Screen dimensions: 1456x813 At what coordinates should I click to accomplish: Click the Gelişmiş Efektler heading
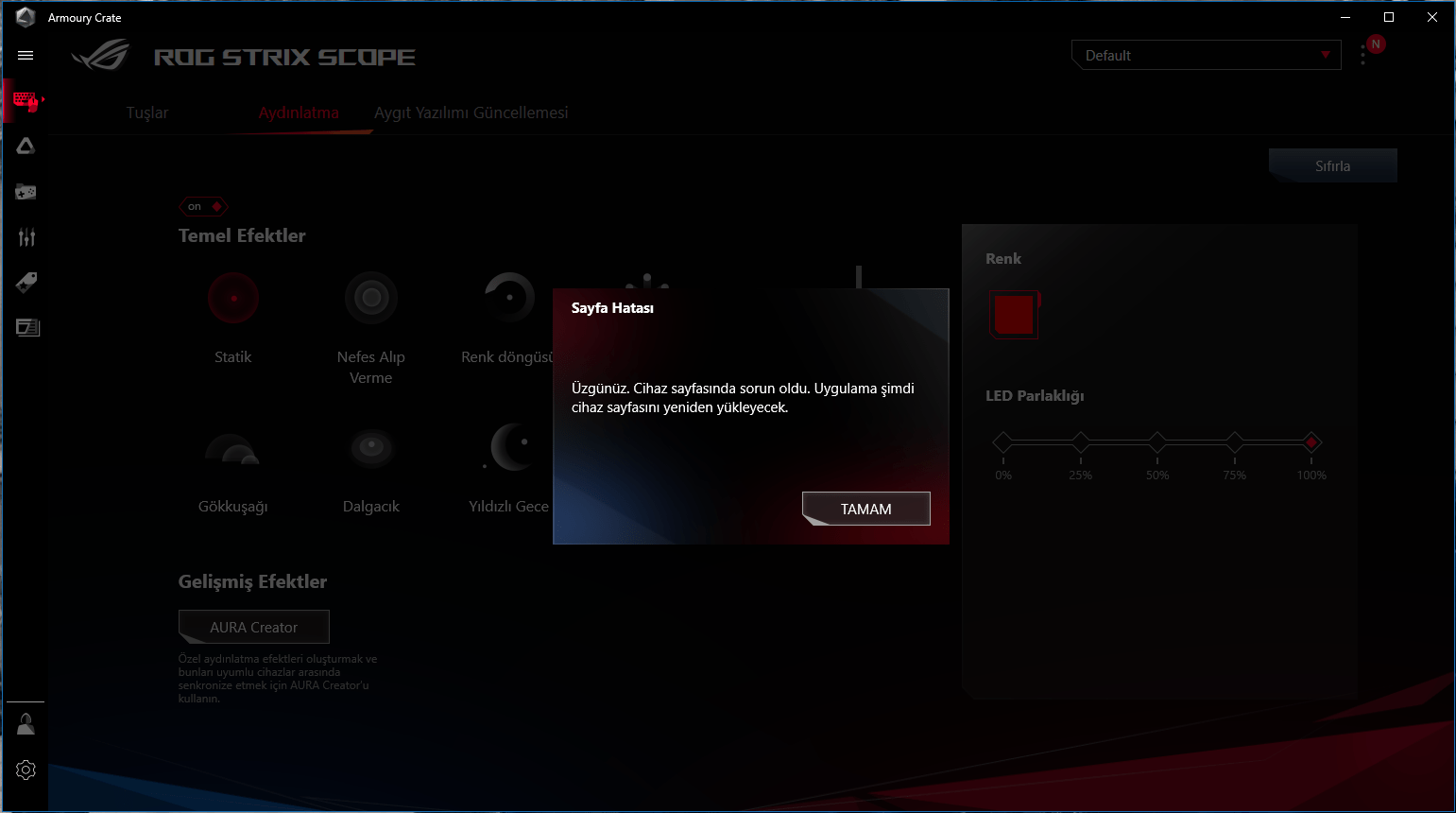click(252, 581)
